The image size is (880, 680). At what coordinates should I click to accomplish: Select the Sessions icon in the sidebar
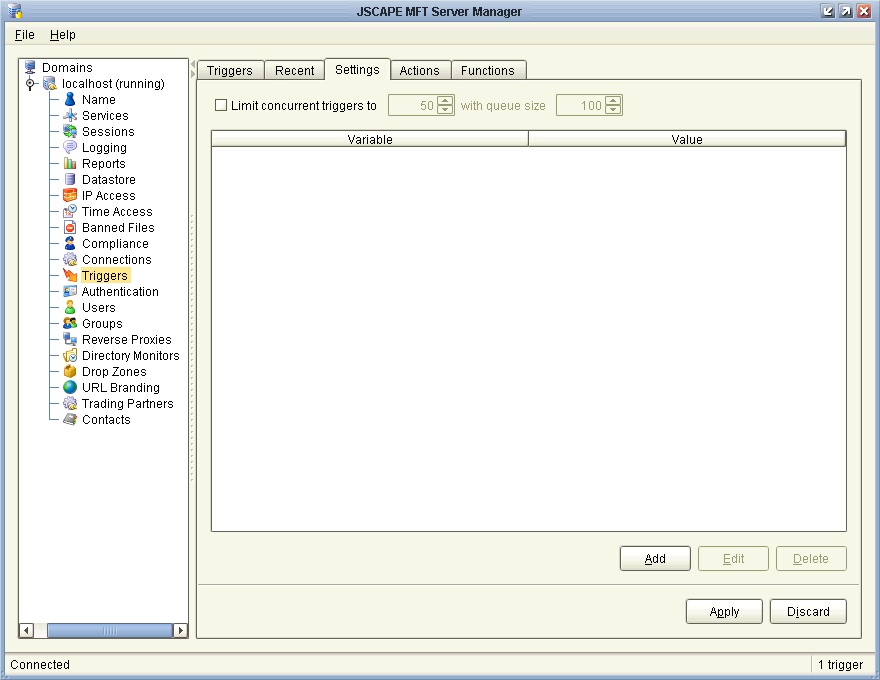[70, 132]
